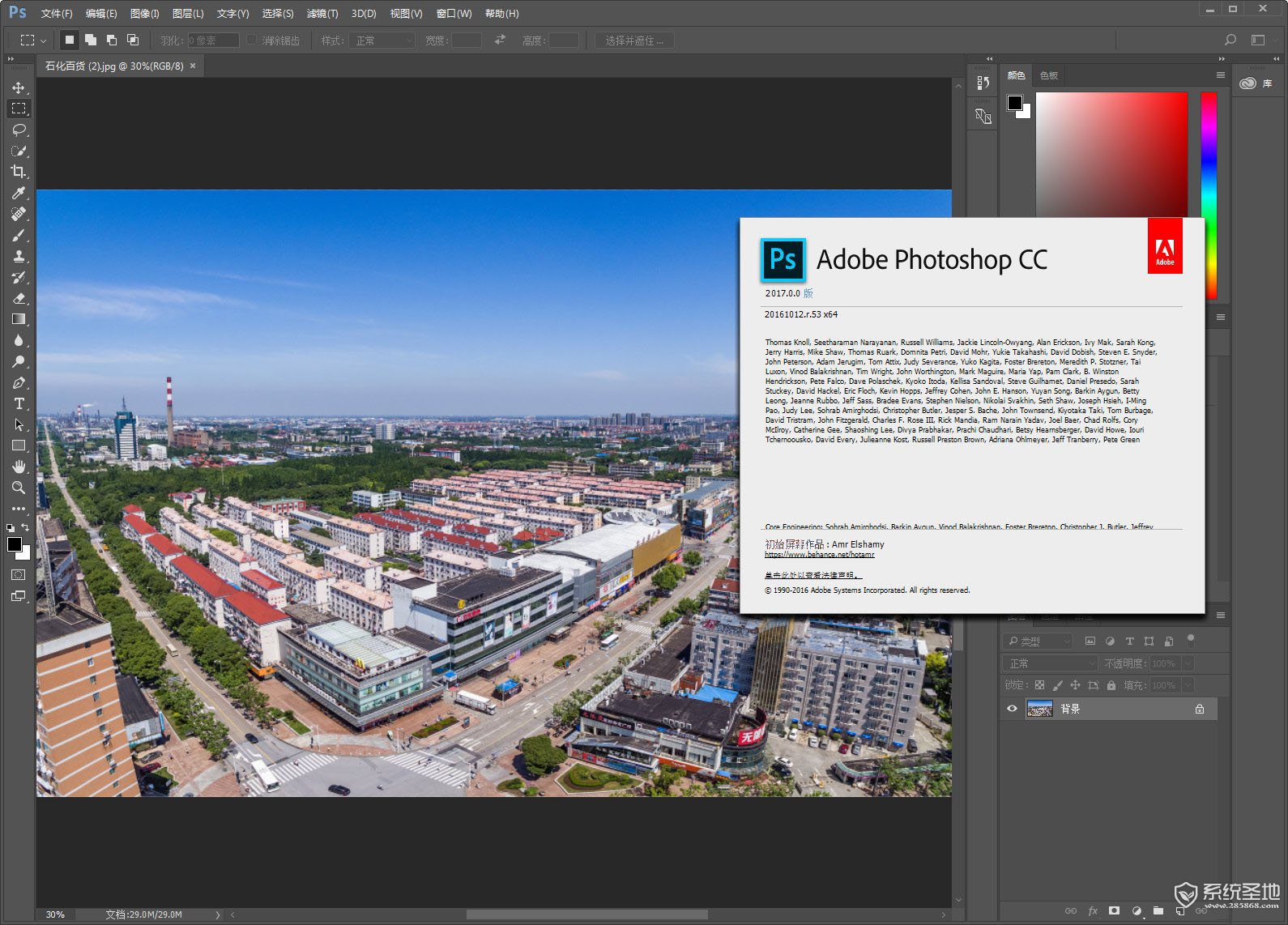Screen dimensions: 1288x925
Task: Open the 图像(I) menu
Action: [x=145, y=14]
